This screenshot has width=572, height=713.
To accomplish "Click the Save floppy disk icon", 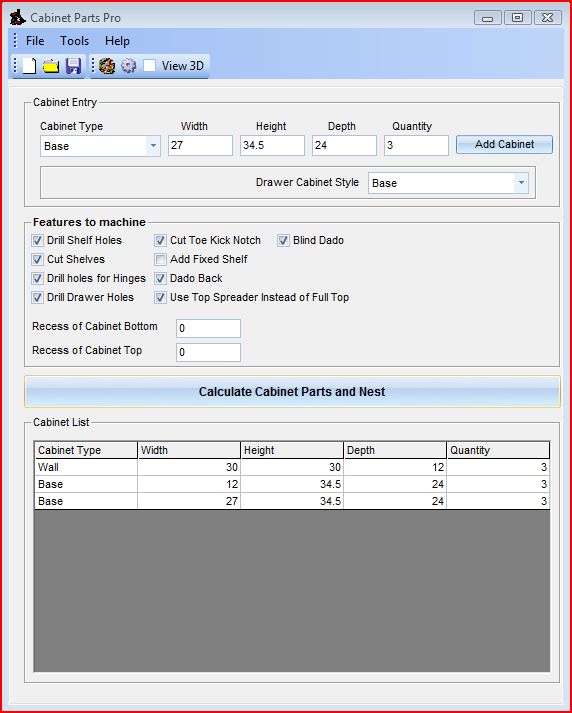I will 73,66.
